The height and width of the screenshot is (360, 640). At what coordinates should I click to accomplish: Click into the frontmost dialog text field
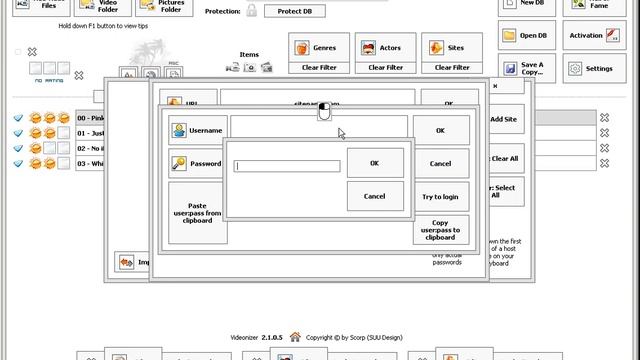[287, 166]
